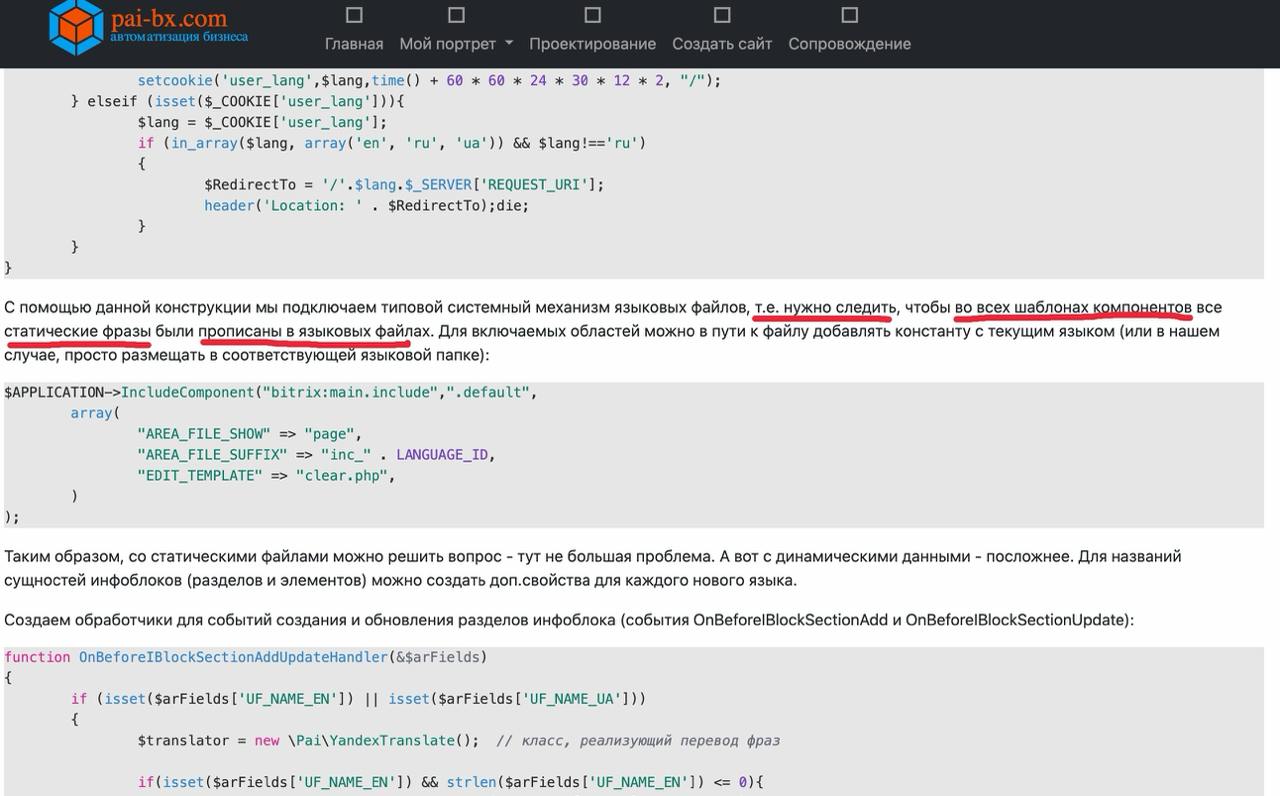Viewport: 1280px width, 796px height.
Task: Open the Главная menu item
Action: click(x=354, y=44)
